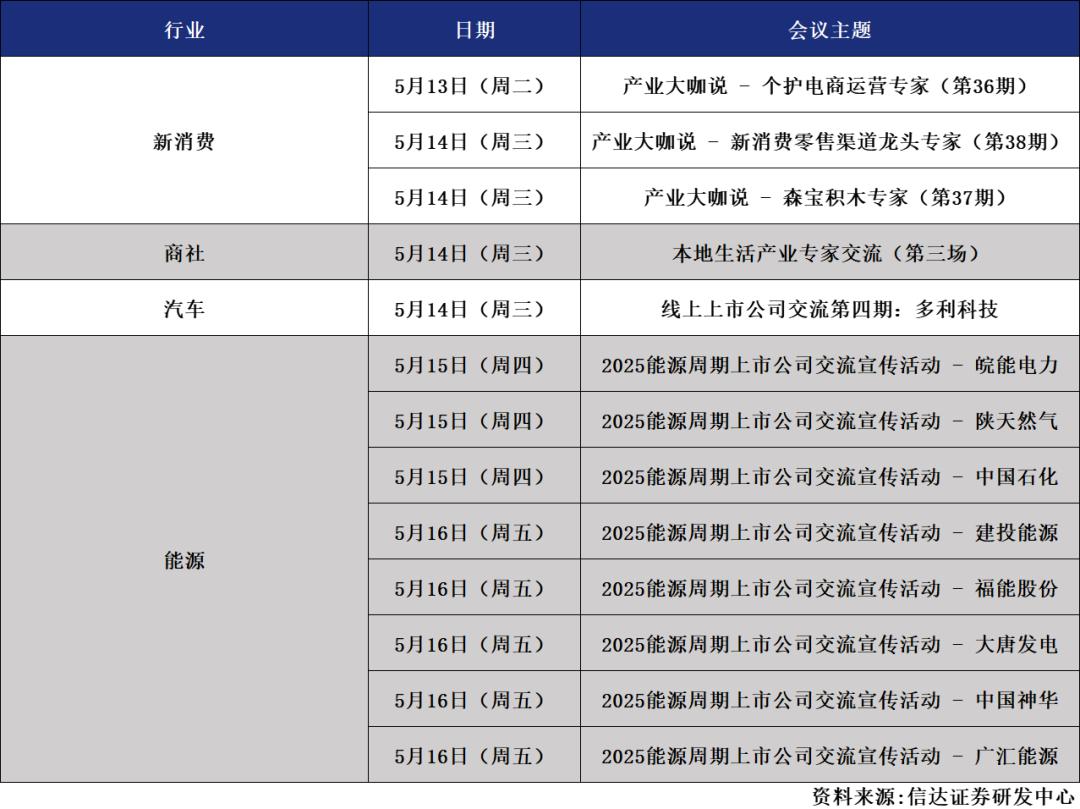Click the date in the 本地生活产业专家交流 row
This screenshot has height=809, width=1080.
(475, 252)
